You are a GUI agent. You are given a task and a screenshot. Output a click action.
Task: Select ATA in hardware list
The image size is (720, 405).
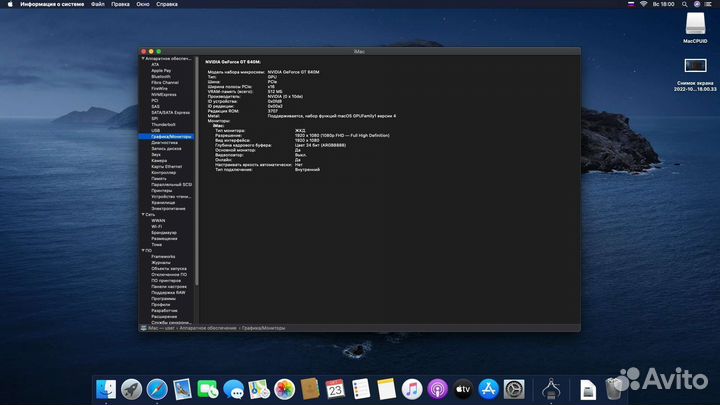pyautogui.click(x=155, y=65)
